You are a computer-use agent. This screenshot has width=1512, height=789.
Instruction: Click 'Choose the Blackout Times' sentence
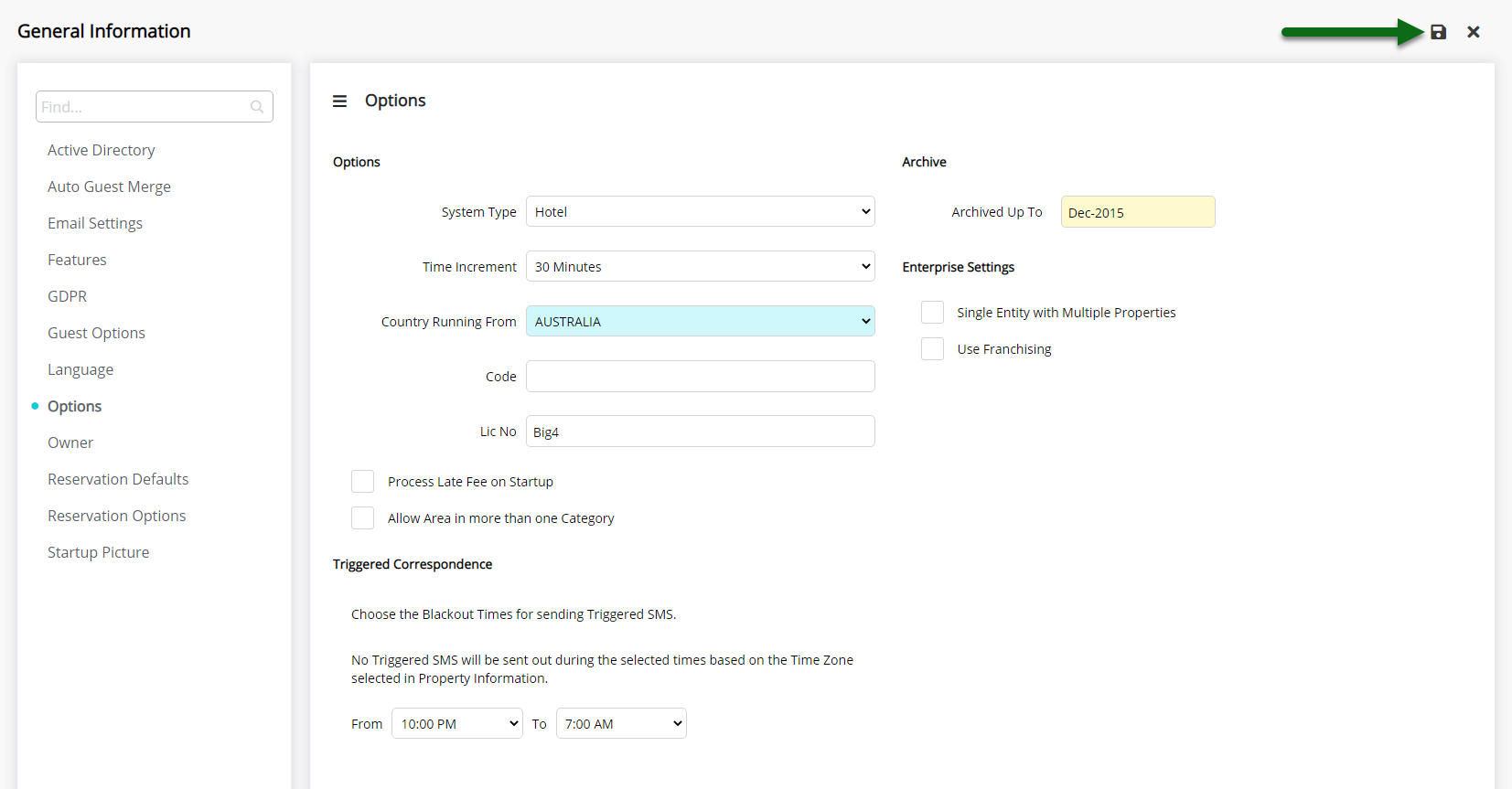513,614
